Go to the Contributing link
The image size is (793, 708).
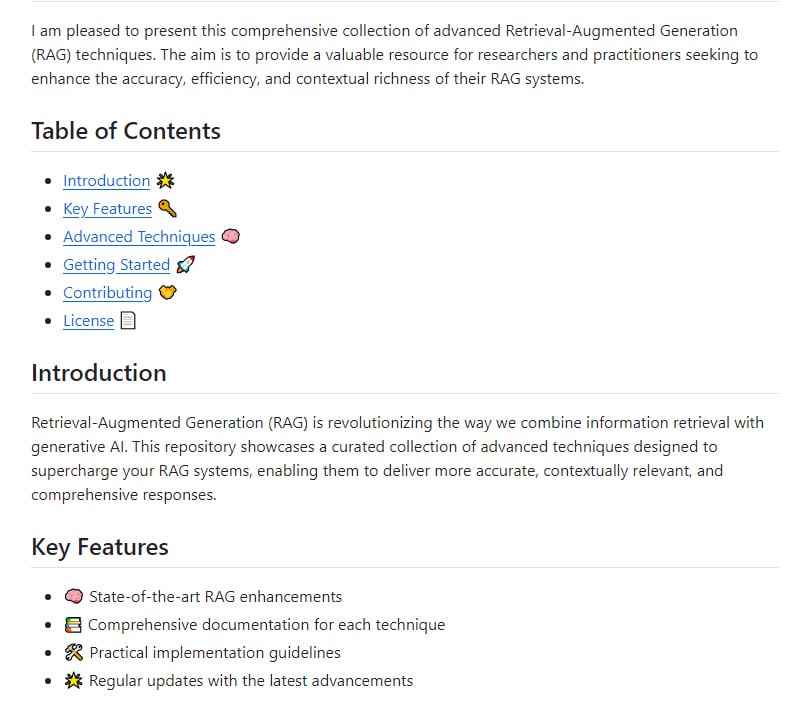click(107, 293)
